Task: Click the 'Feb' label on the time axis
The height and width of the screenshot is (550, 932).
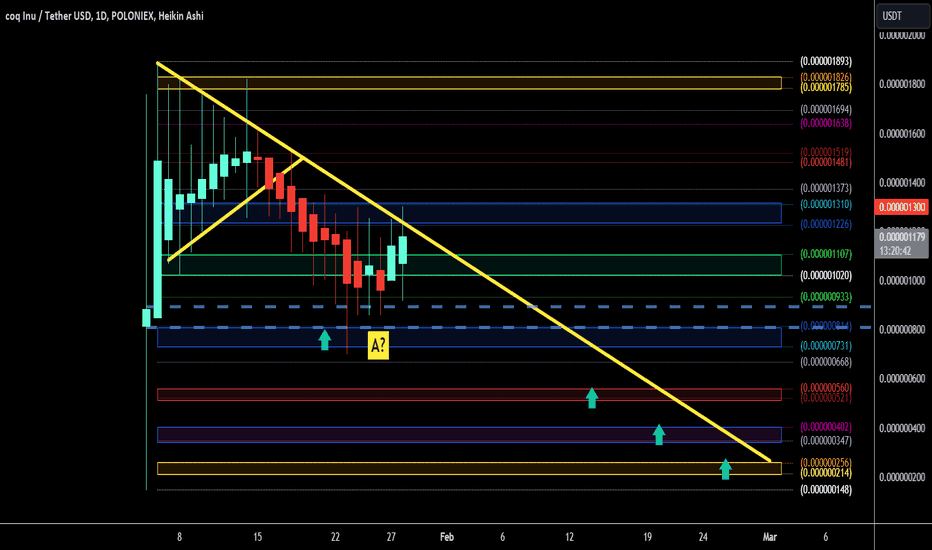Action: click(446, 537)
